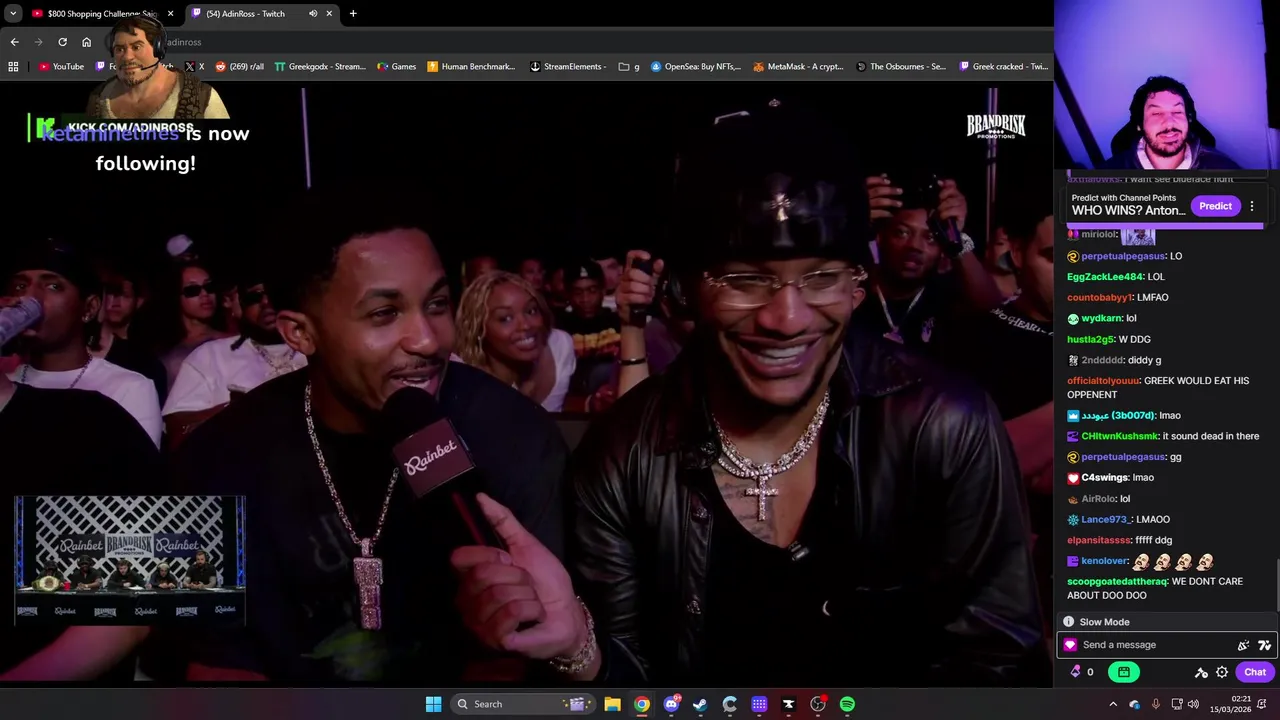
Task: Click username Lance973_ in chat
Action: point(1105,520)
